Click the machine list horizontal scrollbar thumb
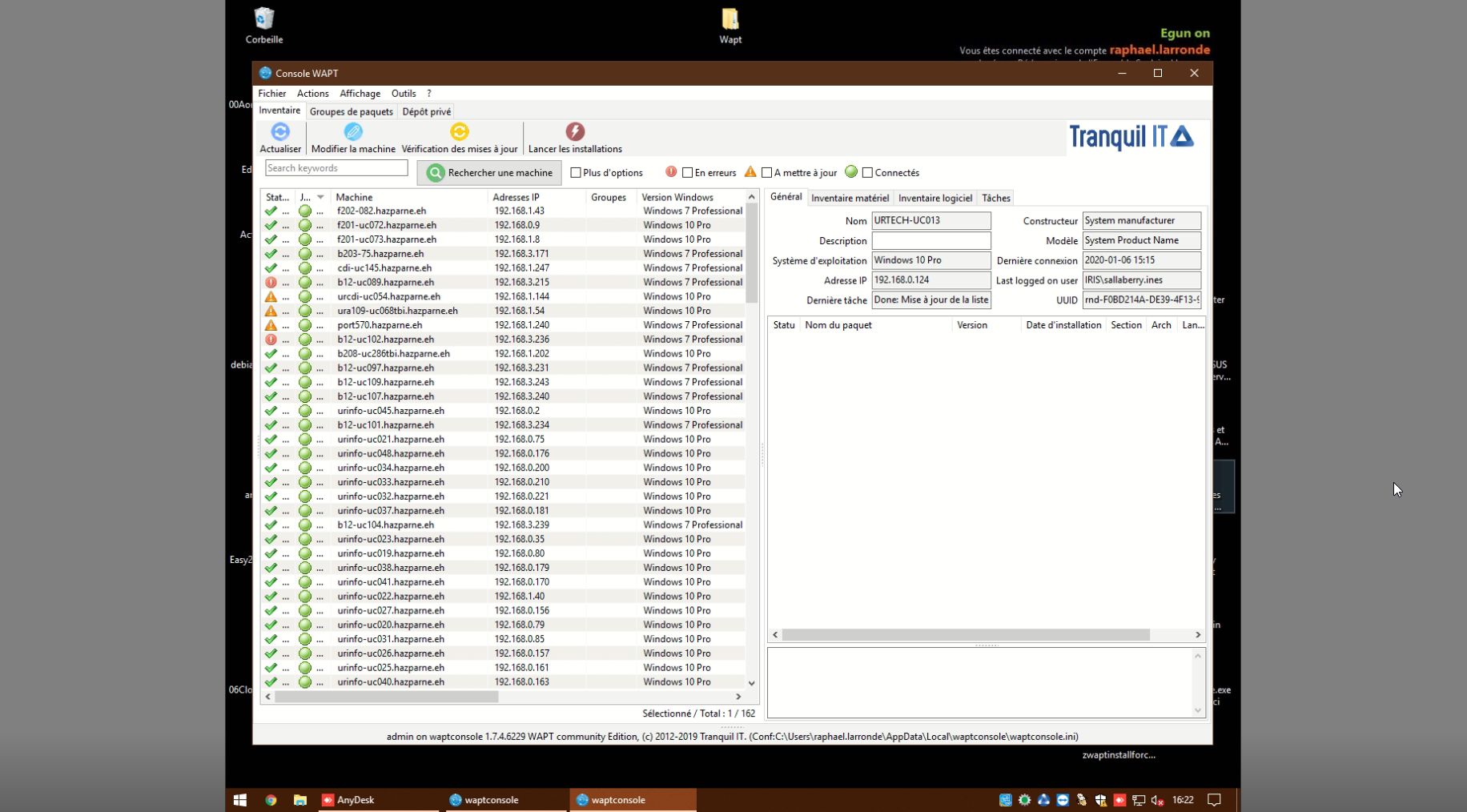This screenshot has width=1467, height=812. [x=387, y=697]
